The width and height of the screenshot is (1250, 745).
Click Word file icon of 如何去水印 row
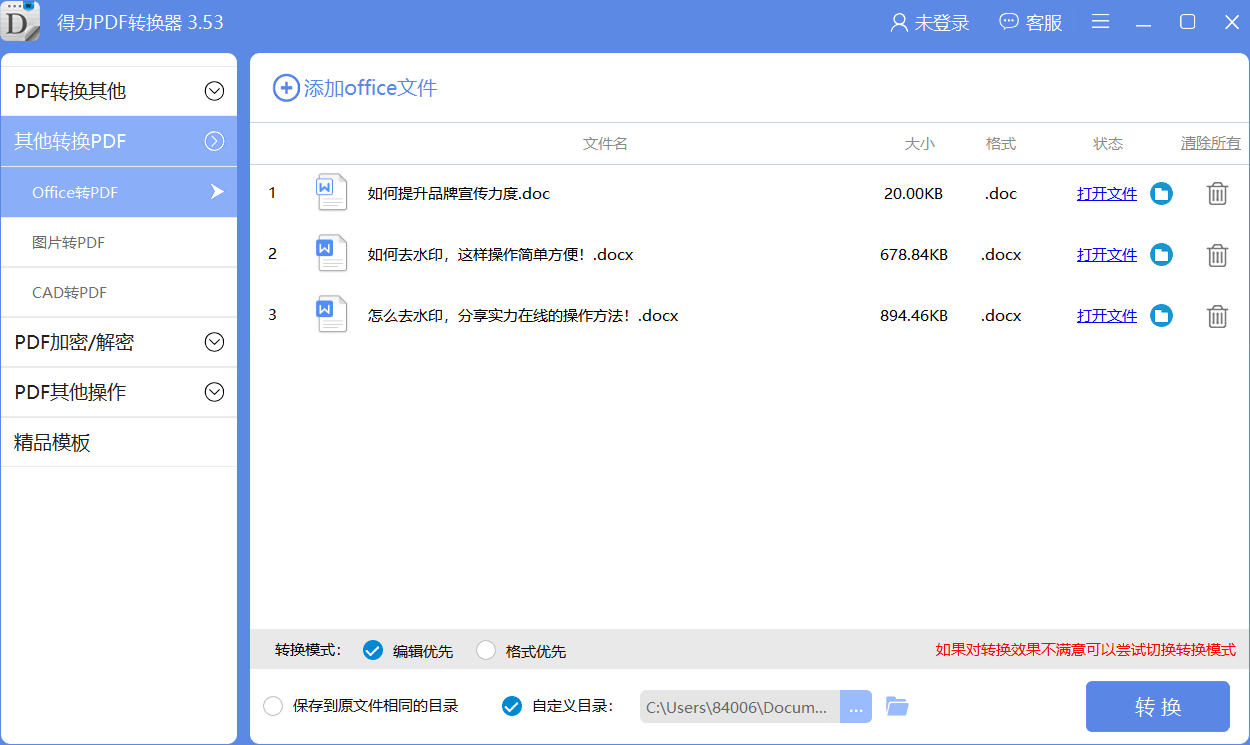(x=332, y=253)
